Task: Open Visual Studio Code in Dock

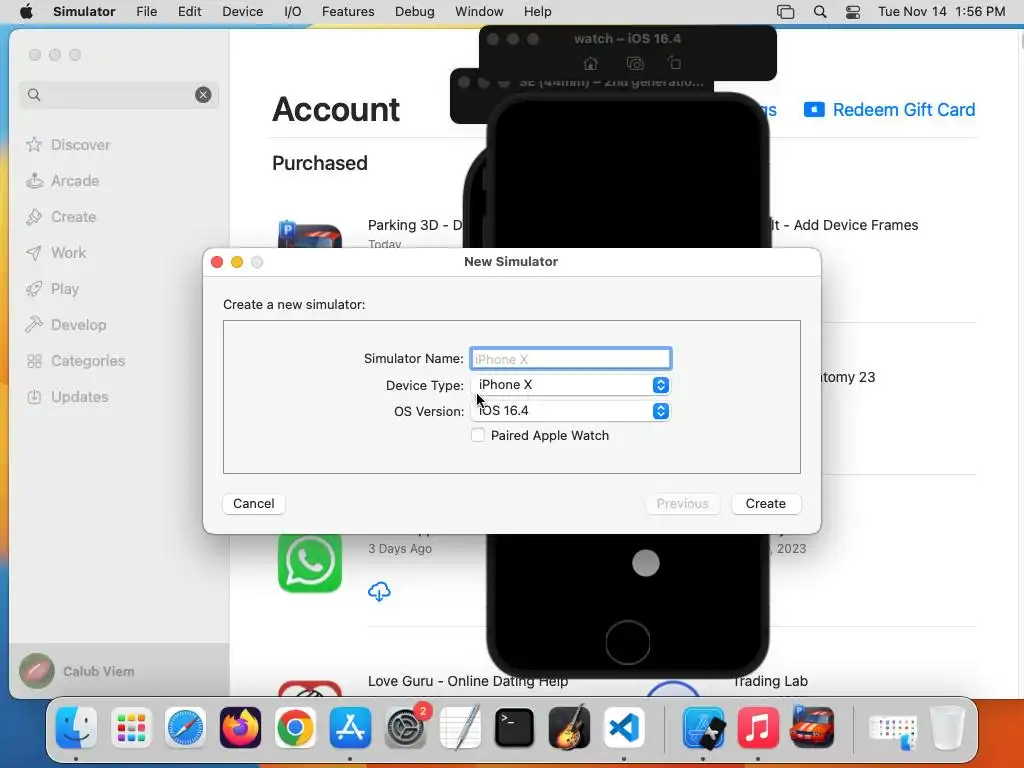Action: [x=624, y=728]
